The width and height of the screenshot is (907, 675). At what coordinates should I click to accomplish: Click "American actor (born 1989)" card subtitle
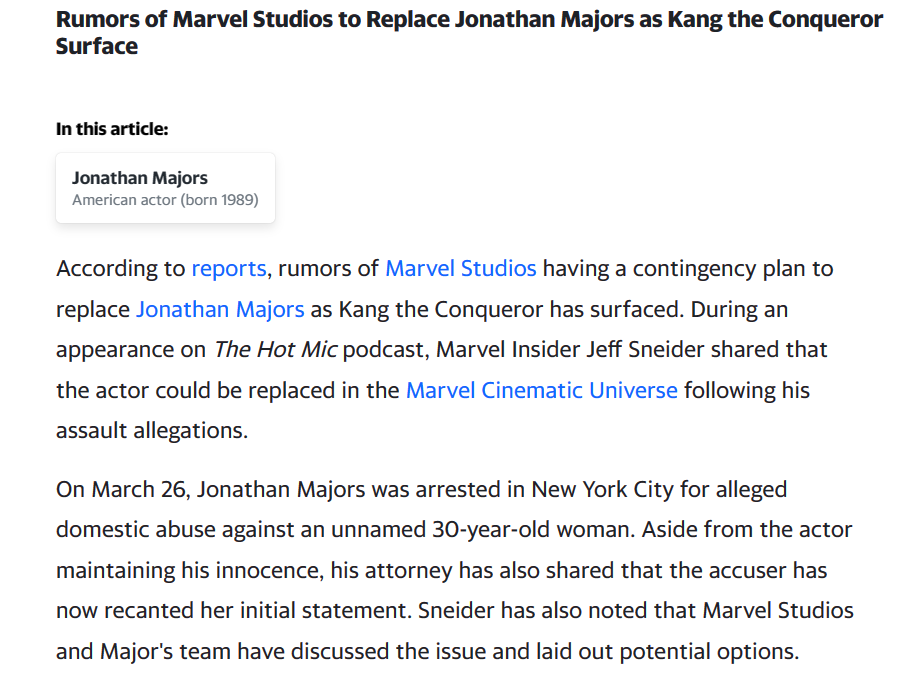165,200
